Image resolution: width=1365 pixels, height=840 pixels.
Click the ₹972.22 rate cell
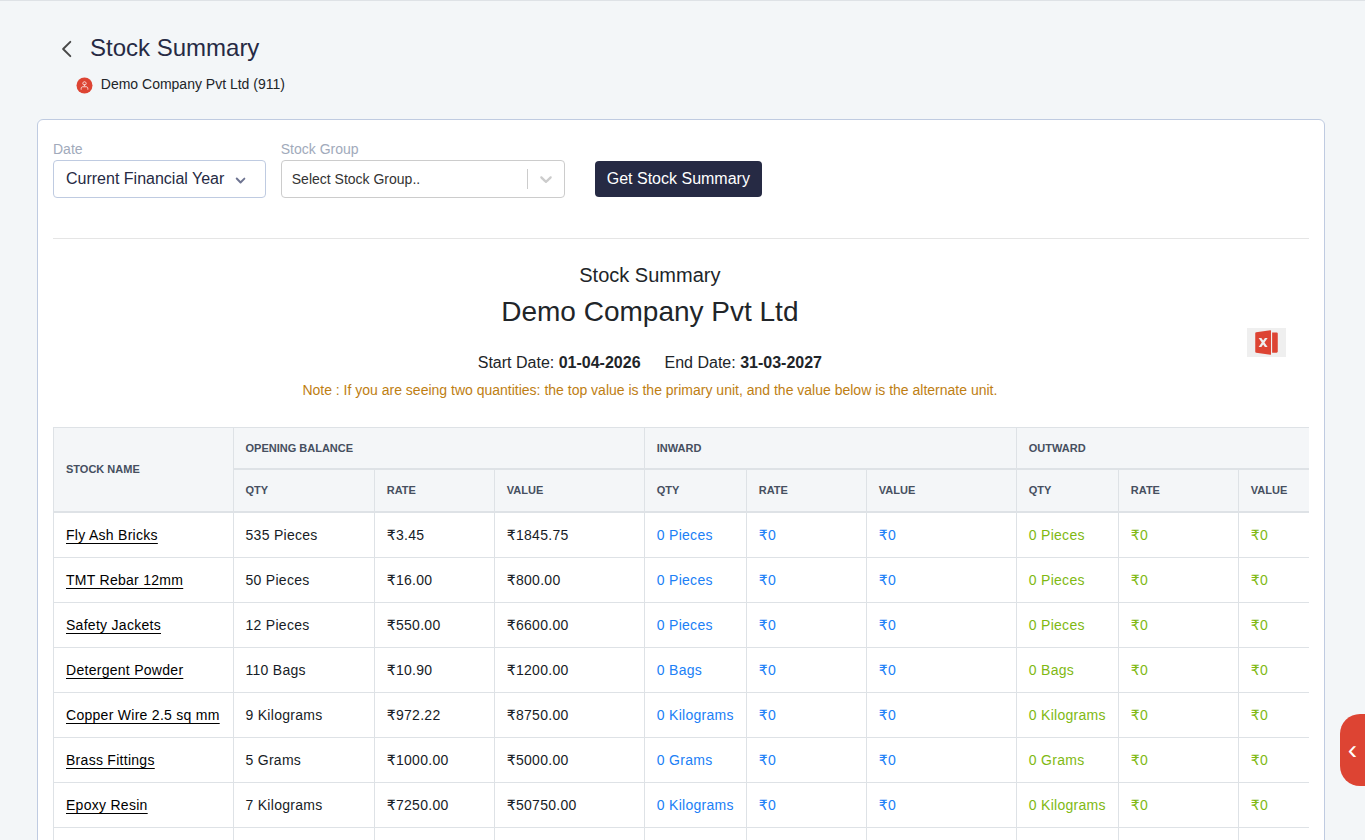click(x=434, y=715)
